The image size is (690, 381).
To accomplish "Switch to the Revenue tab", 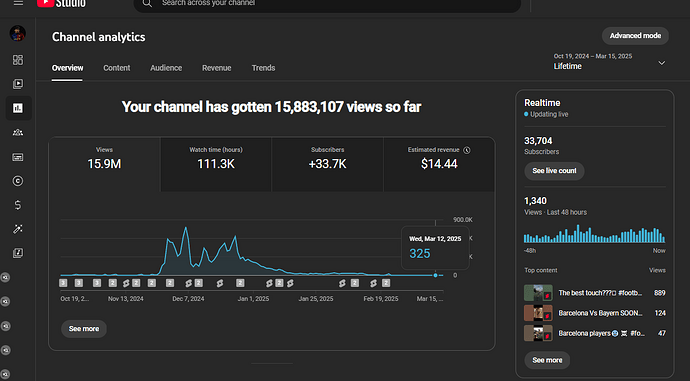I will tap(217, 68).
